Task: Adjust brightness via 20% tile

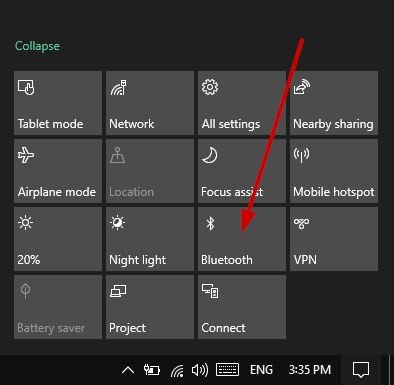Action: tap(58, 239)
